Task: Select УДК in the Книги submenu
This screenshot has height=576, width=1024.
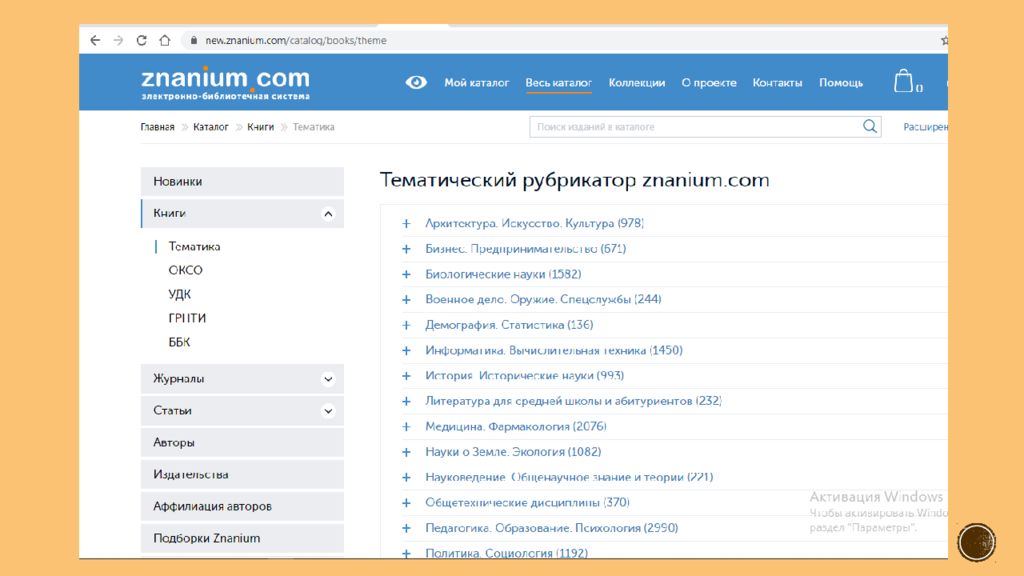Action: click(180, 294)
